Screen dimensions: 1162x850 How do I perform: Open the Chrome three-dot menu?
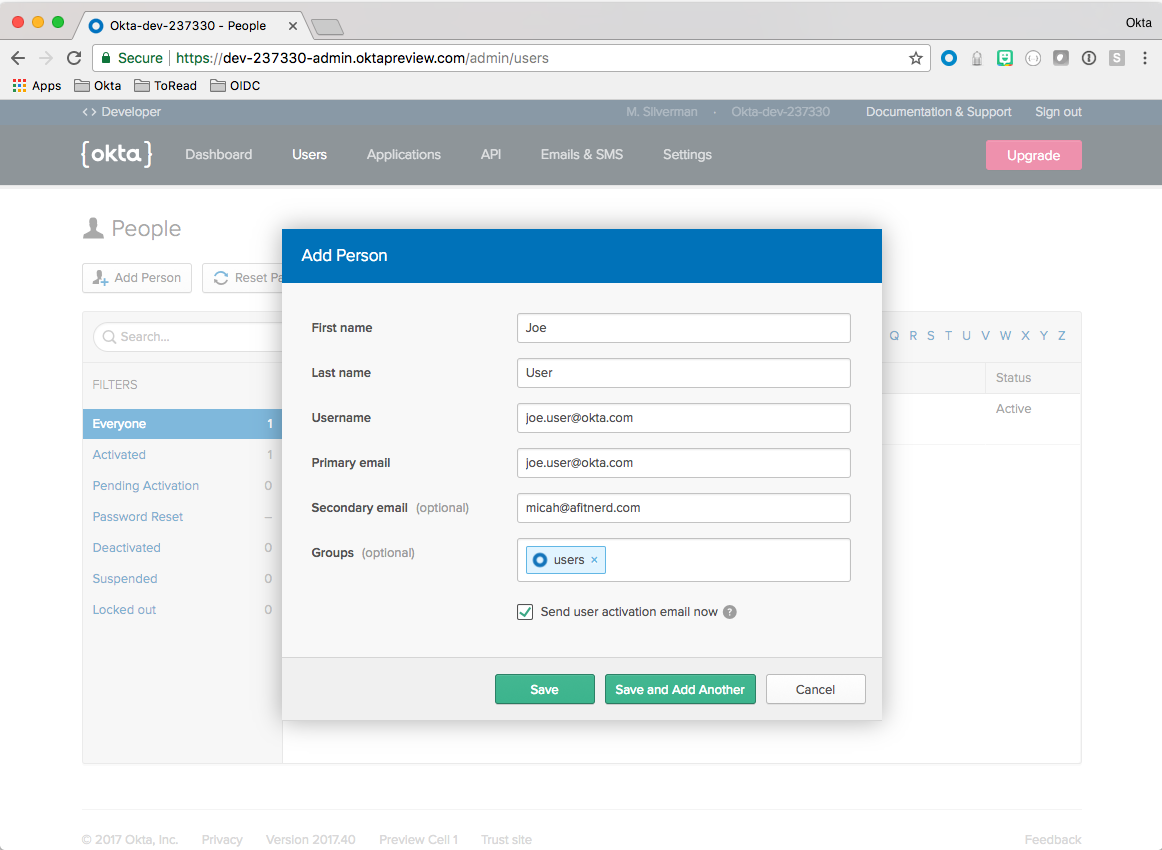pyautogui.click(x=1144, y=58)
